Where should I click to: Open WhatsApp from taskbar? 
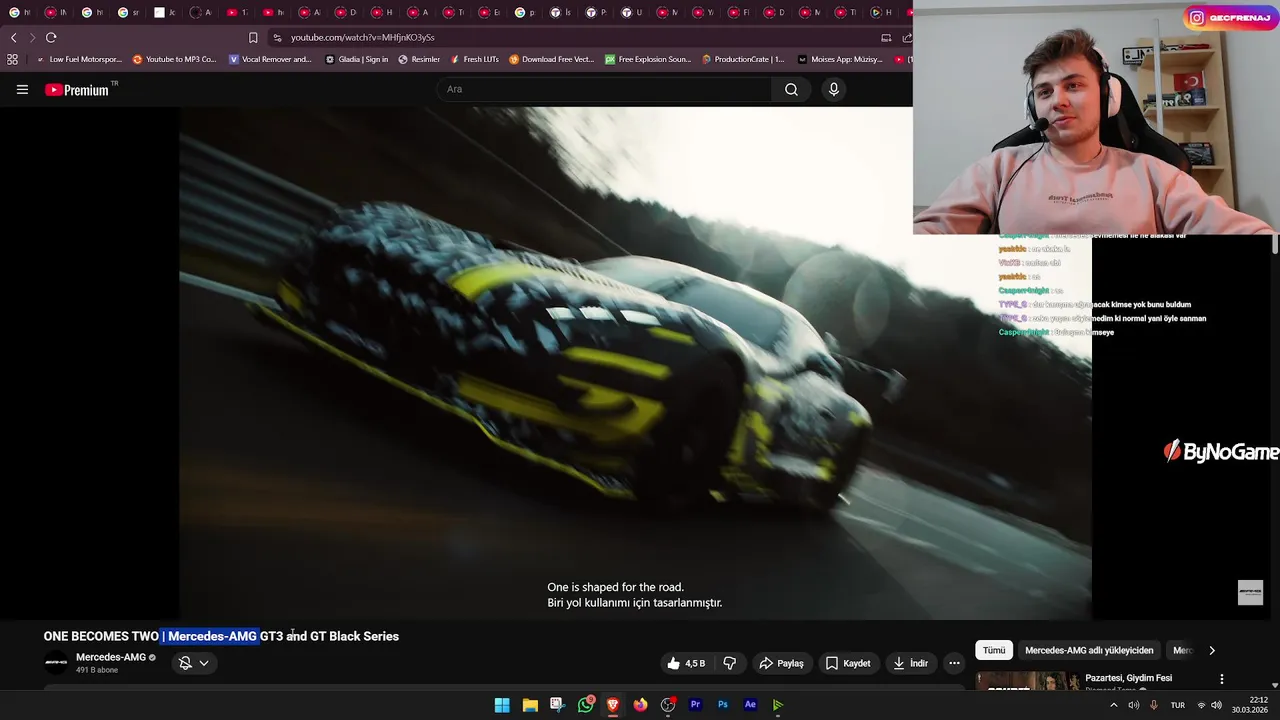pyautogui.click(x=586, y=705)
